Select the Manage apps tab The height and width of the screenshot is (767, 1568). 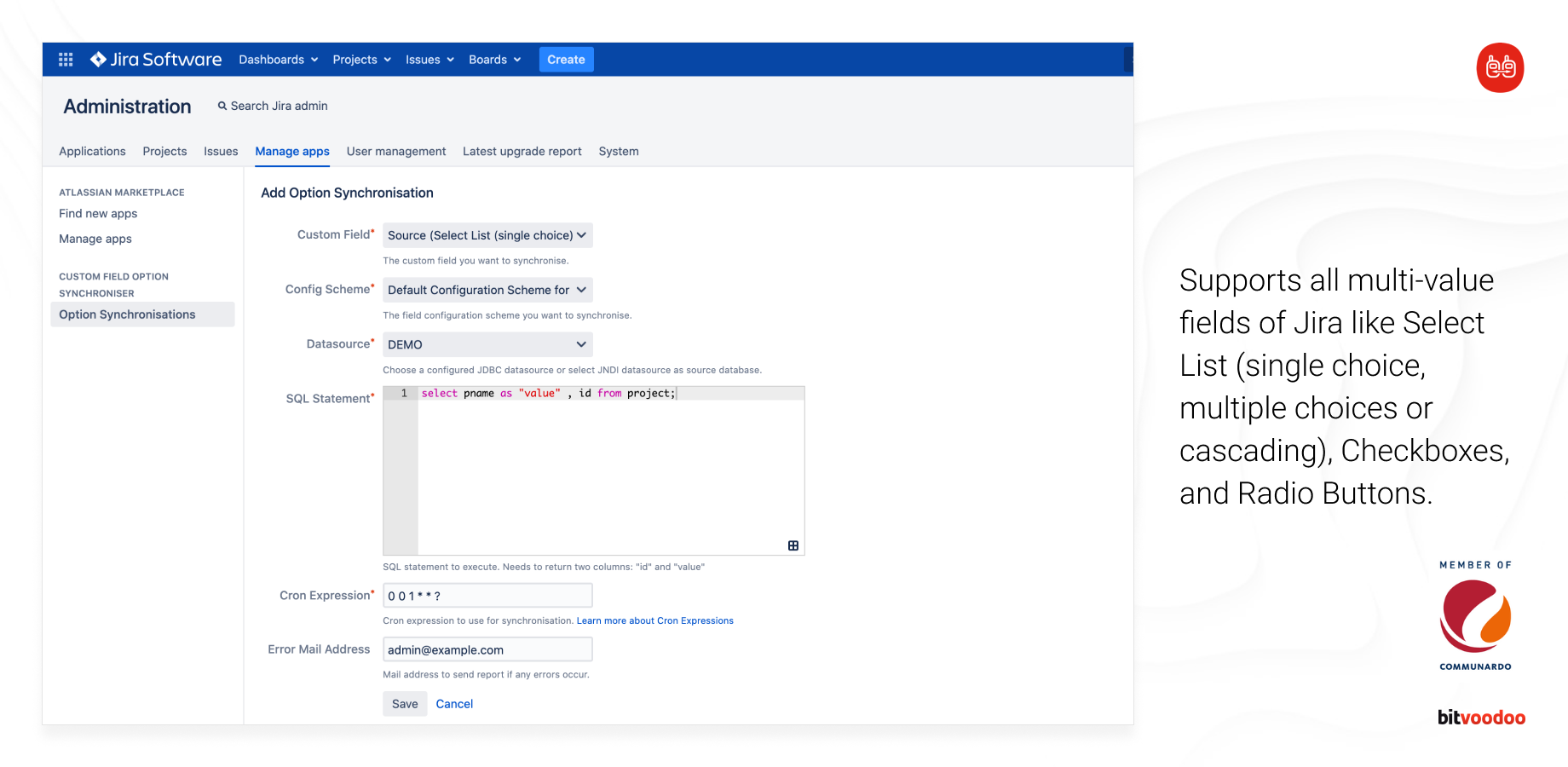tap(292, 152)
